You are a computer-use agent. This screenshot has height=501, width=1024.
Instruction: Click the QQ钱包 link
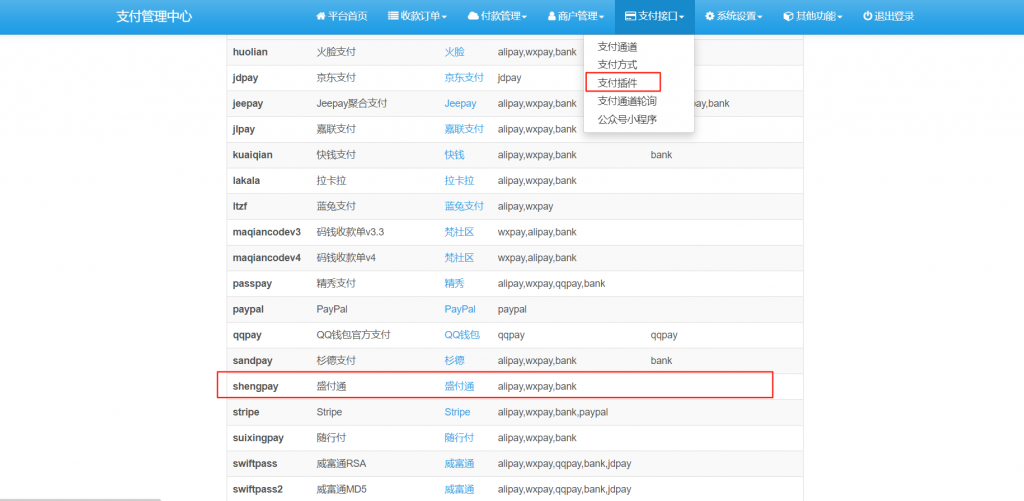pos(462,335)
